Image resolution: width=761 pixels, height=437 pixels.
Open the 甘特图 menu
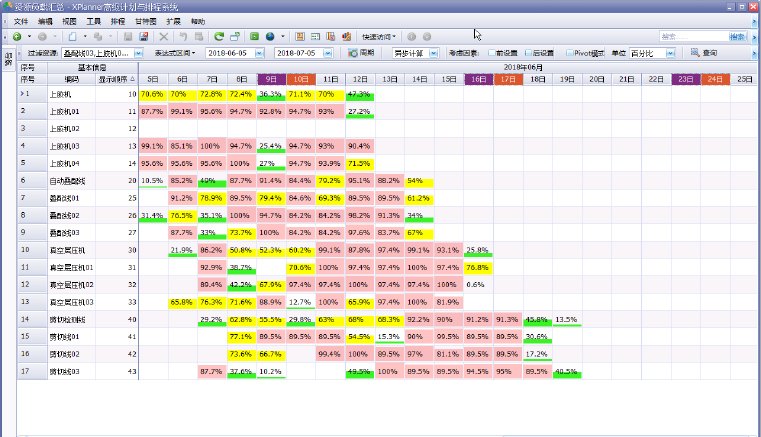pyautogui.click(x=146, y=21)
